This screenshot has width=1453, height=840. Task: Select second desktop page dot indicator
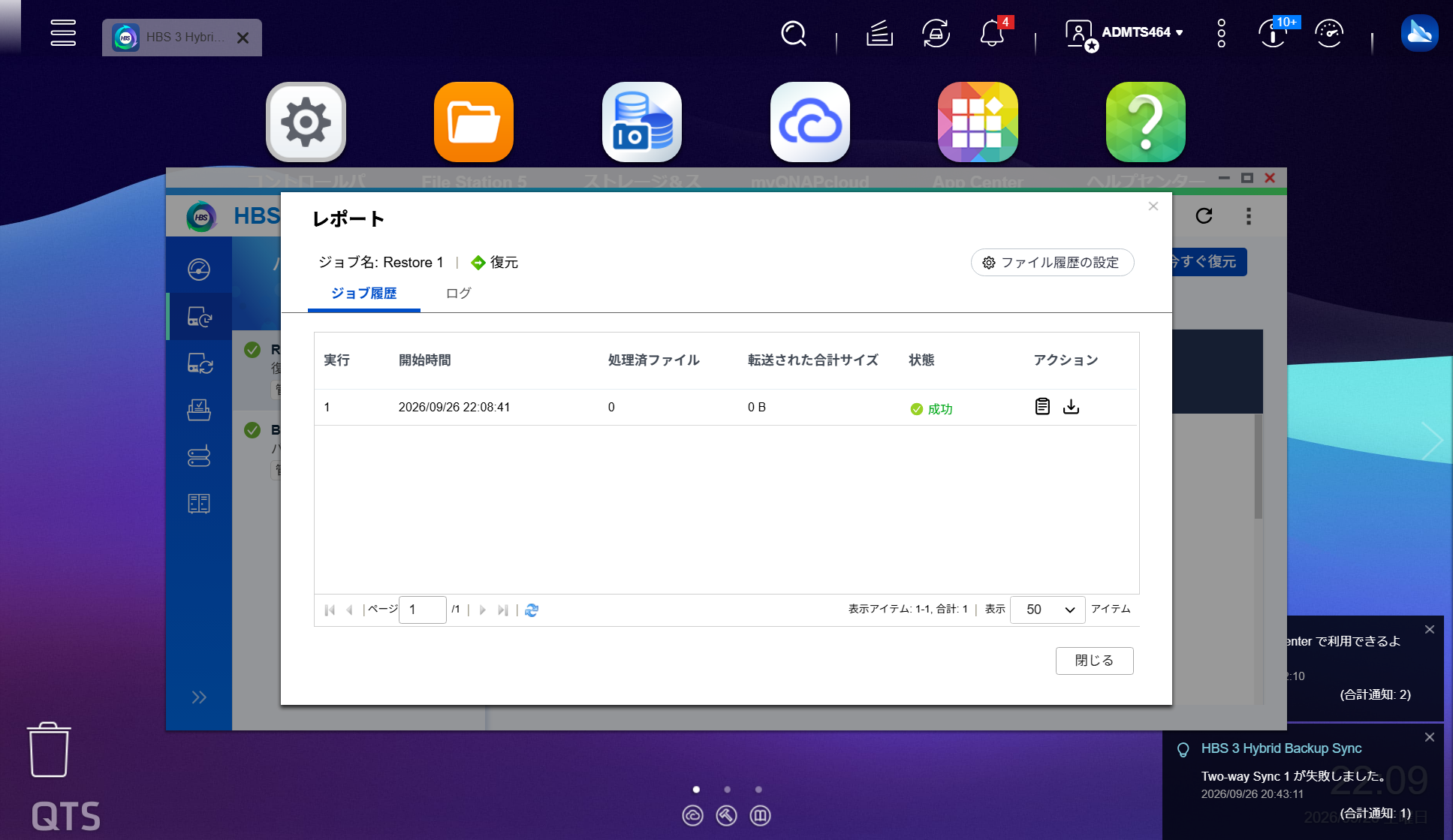click(x=727, y=789)
